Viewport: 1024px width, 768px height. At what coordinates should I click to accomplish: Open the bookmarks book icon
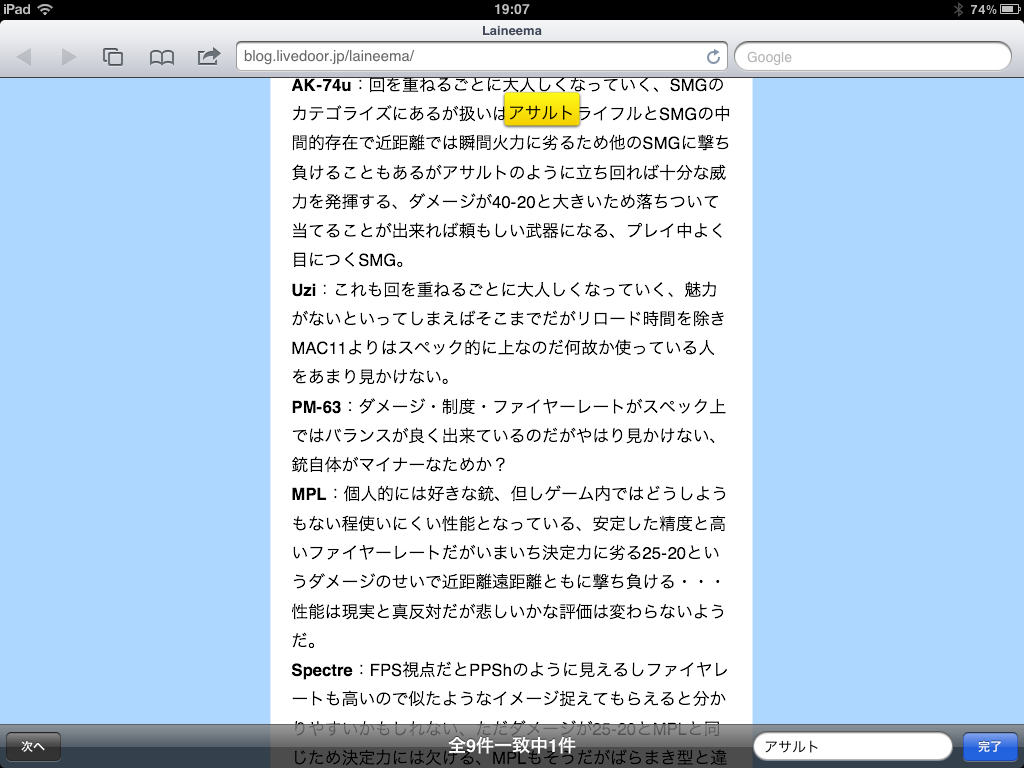[161, 57]
